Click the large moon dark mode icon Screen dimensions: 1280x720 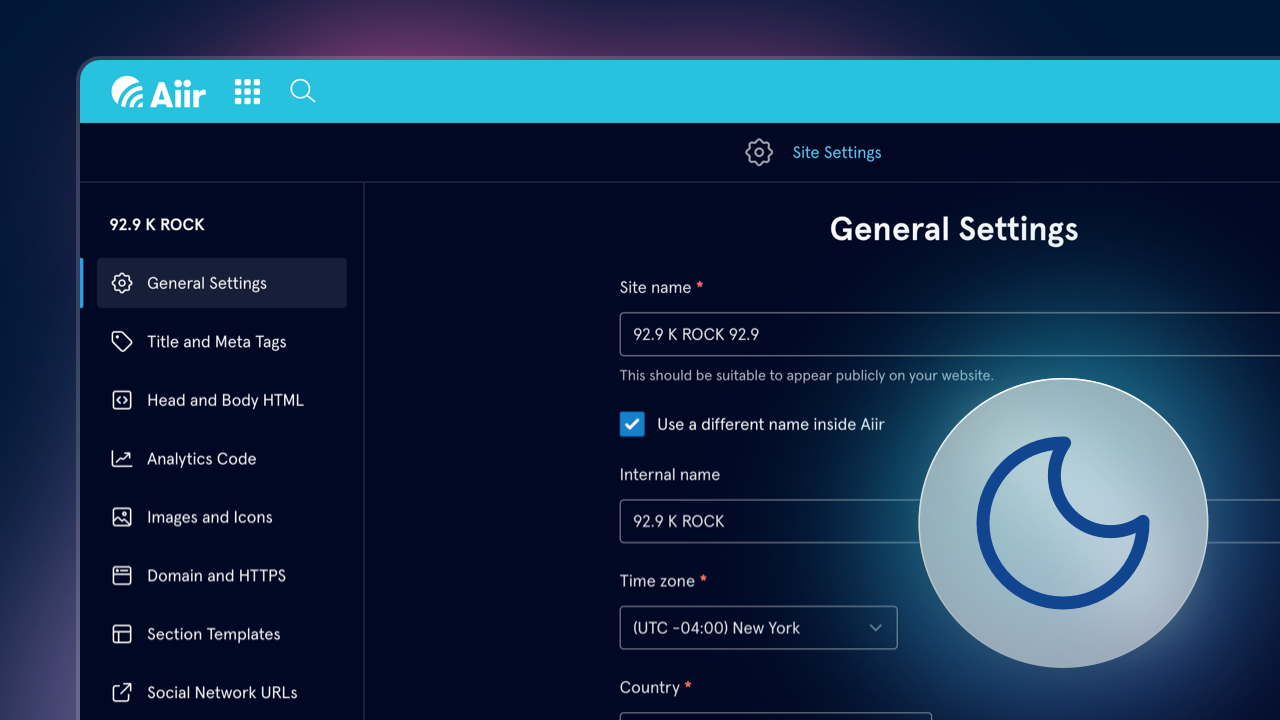click(1063, 523)
